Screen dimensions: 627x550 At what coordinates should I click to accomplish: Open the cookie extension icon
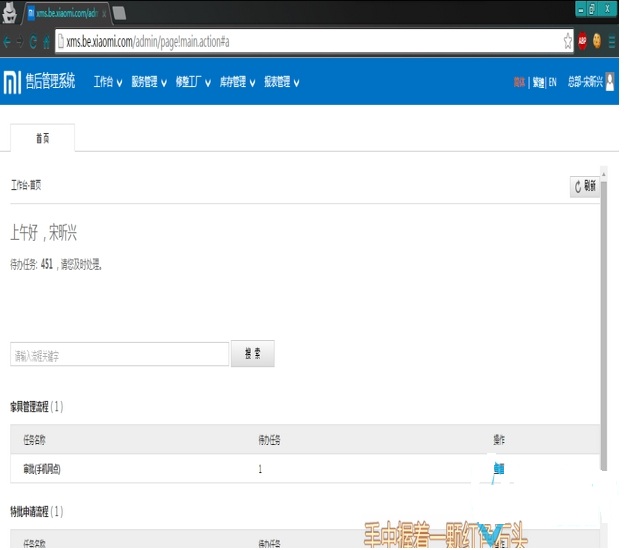tap(597, 41)
